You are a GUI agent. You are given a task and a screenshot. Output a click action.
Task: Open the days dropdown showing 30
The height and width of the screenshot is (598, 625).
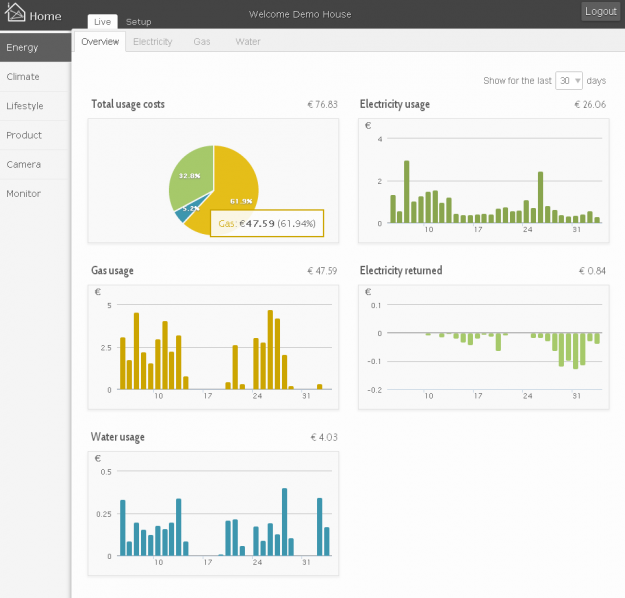[570, 80]
